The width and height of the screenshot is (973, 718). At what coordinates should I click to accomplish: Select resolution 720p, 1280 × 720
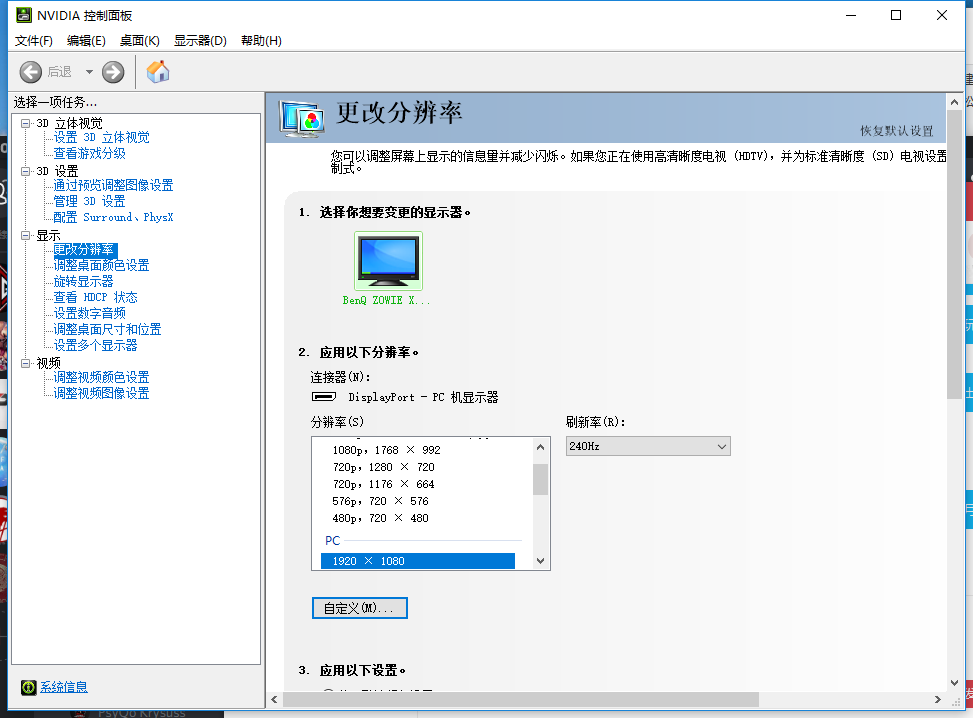(383, 467)
